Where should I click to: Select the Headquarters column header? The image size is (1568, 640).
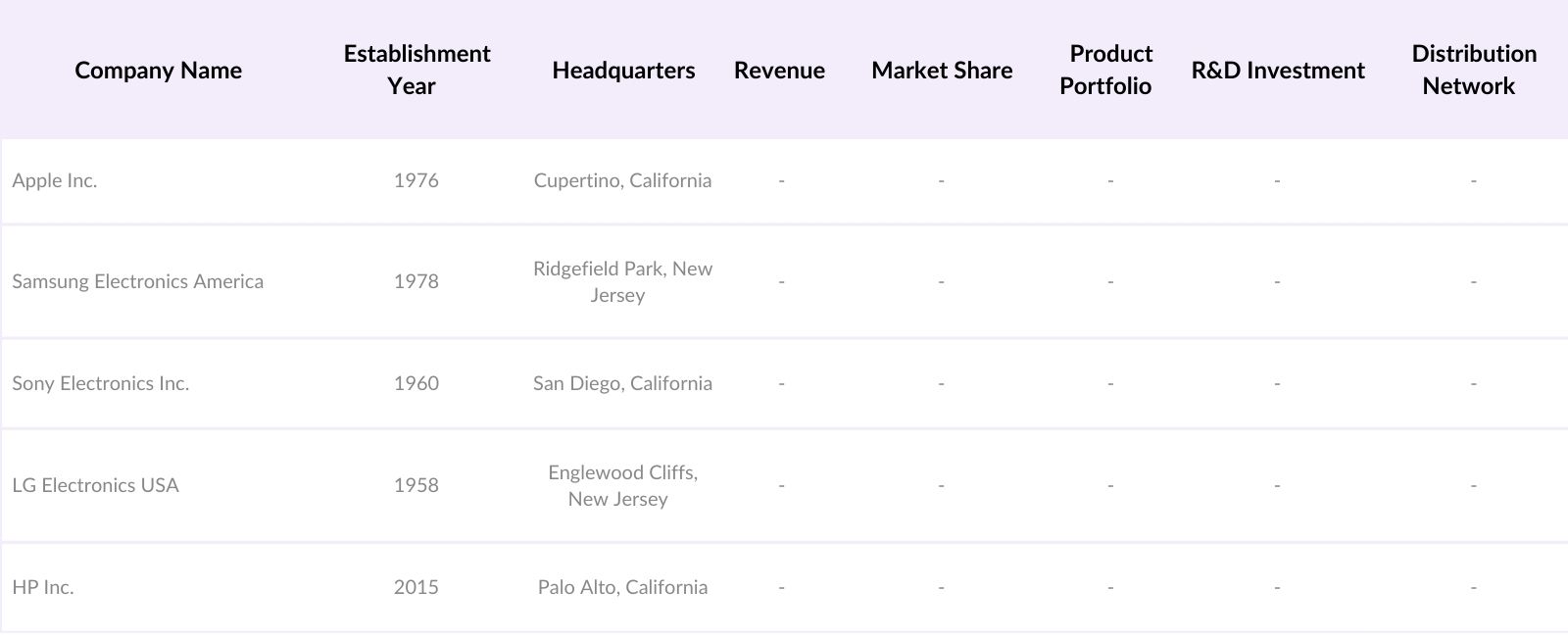tap(623, 71)
